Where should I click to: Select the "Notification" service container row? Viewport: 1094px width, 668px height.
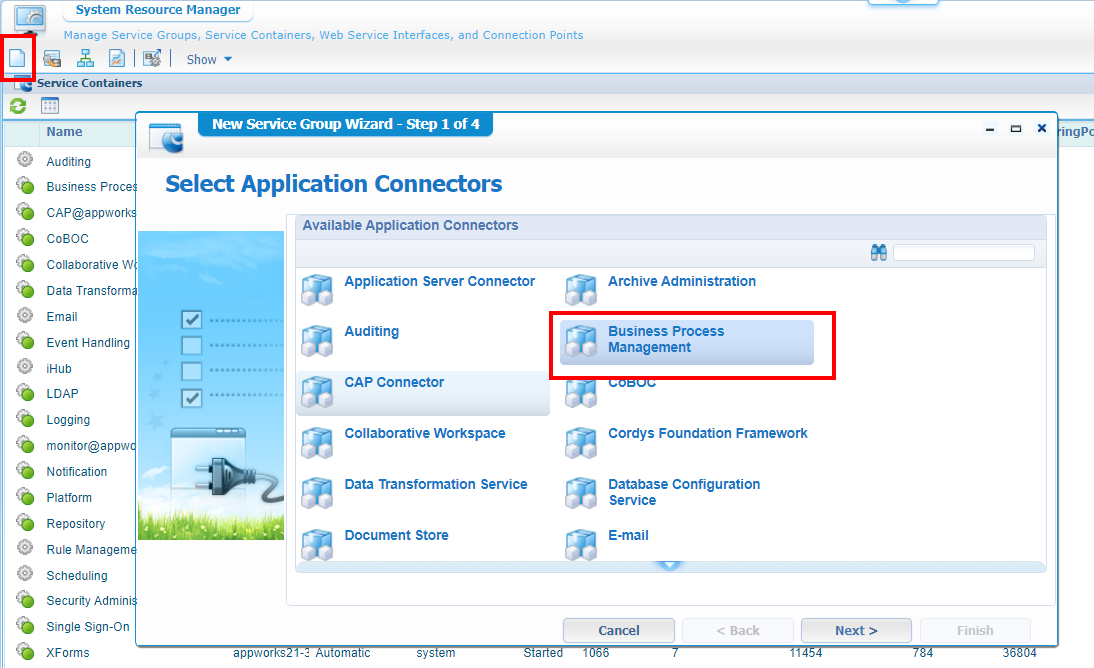pos(77,472)
